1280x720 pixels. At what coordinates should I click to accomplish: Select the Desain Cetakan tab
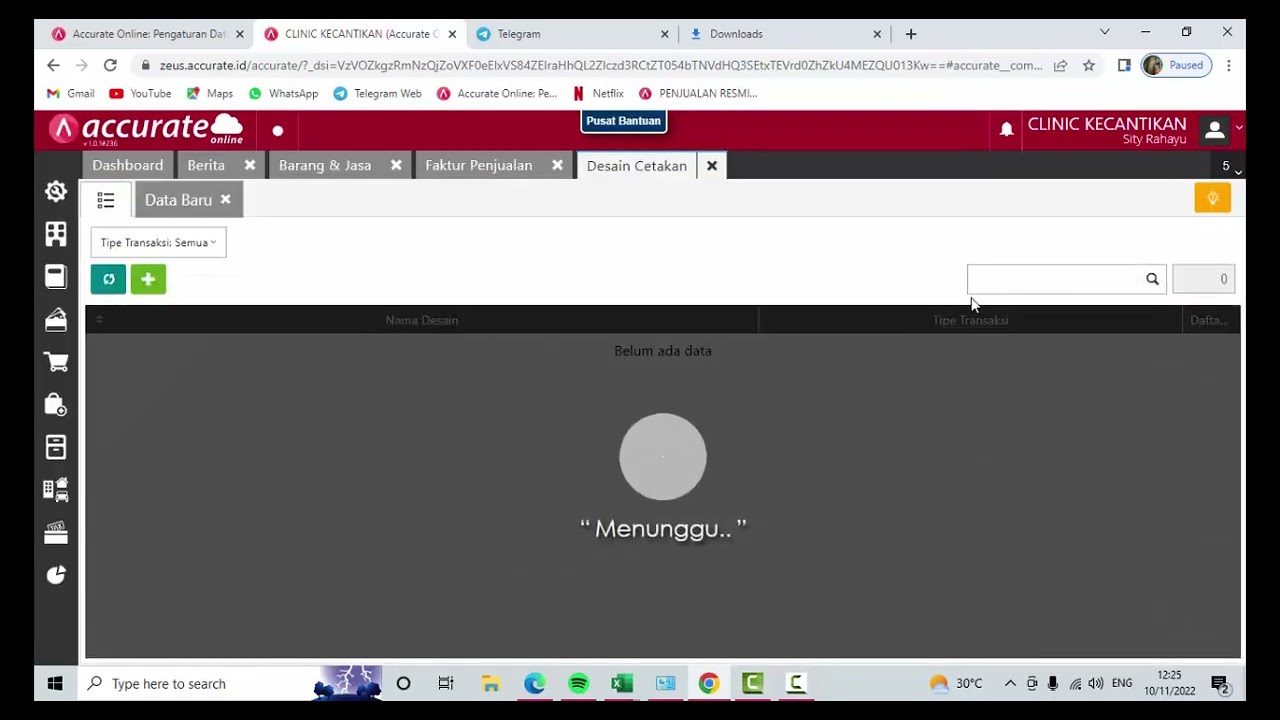pyautogui.click(x=637, y=166)
